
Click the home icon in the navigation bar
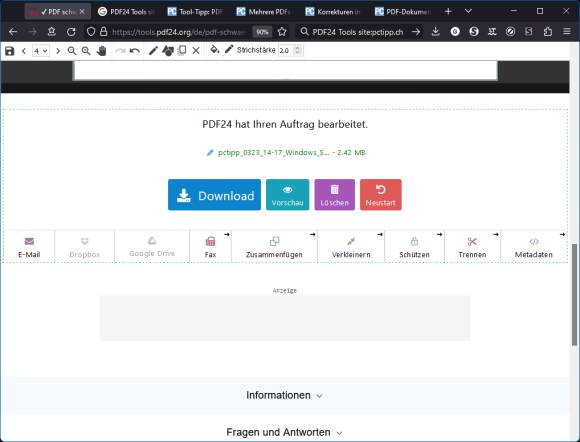[52, 32]
